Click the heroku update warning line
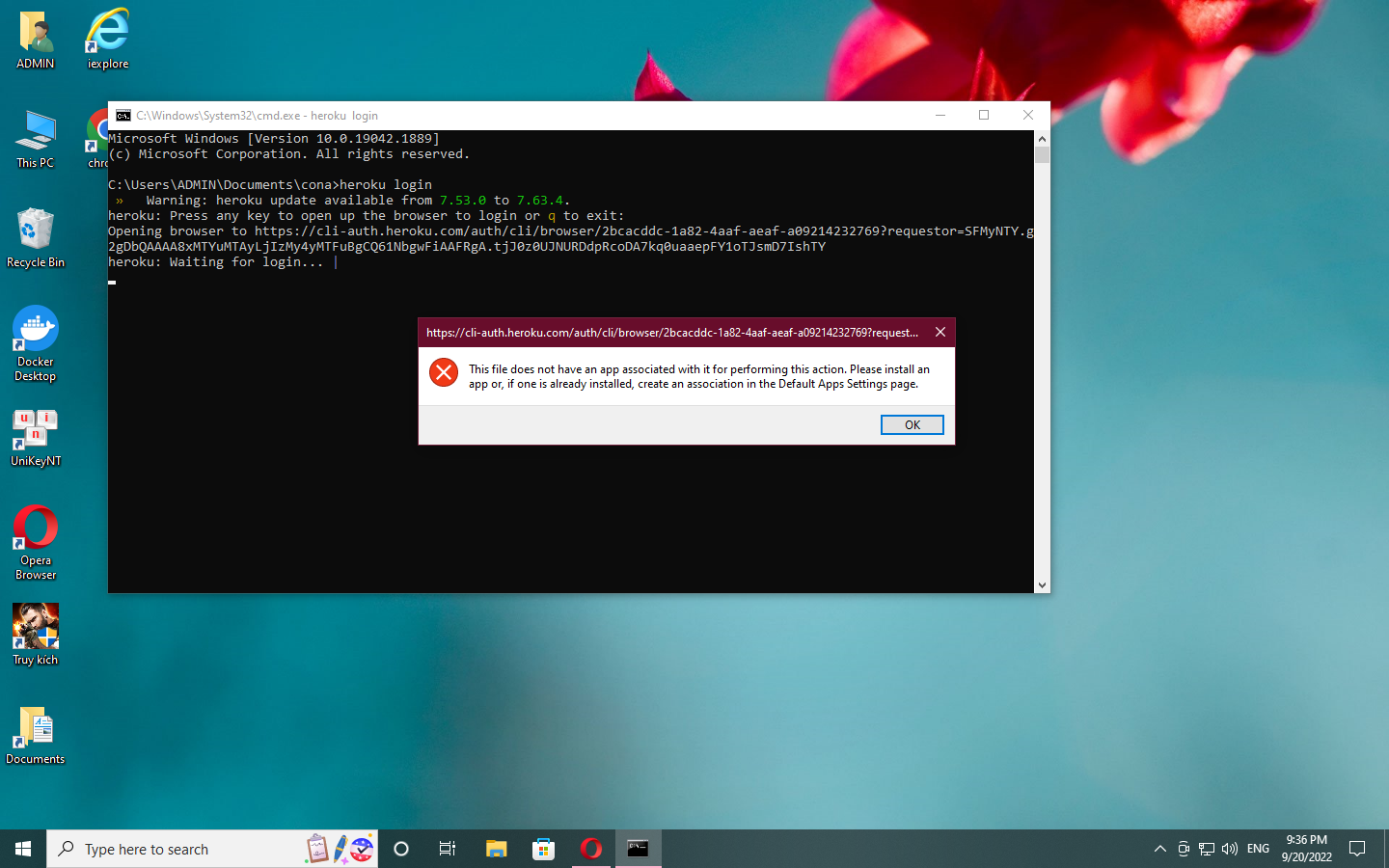1389x868 pixels. (x=342, y=201)
